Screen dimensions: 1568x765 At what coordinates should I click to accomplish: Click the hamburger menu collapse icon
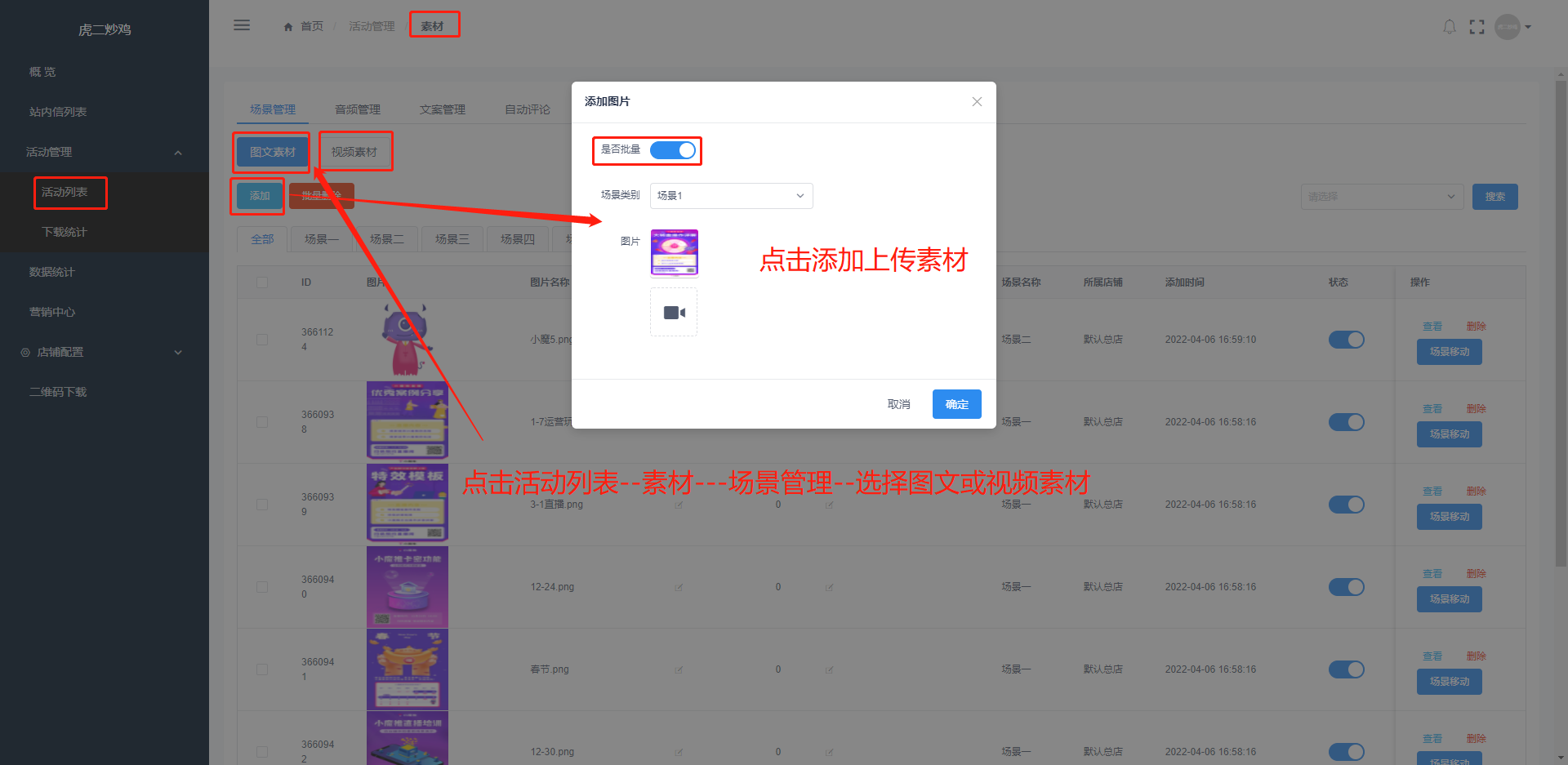click(242, 25)
